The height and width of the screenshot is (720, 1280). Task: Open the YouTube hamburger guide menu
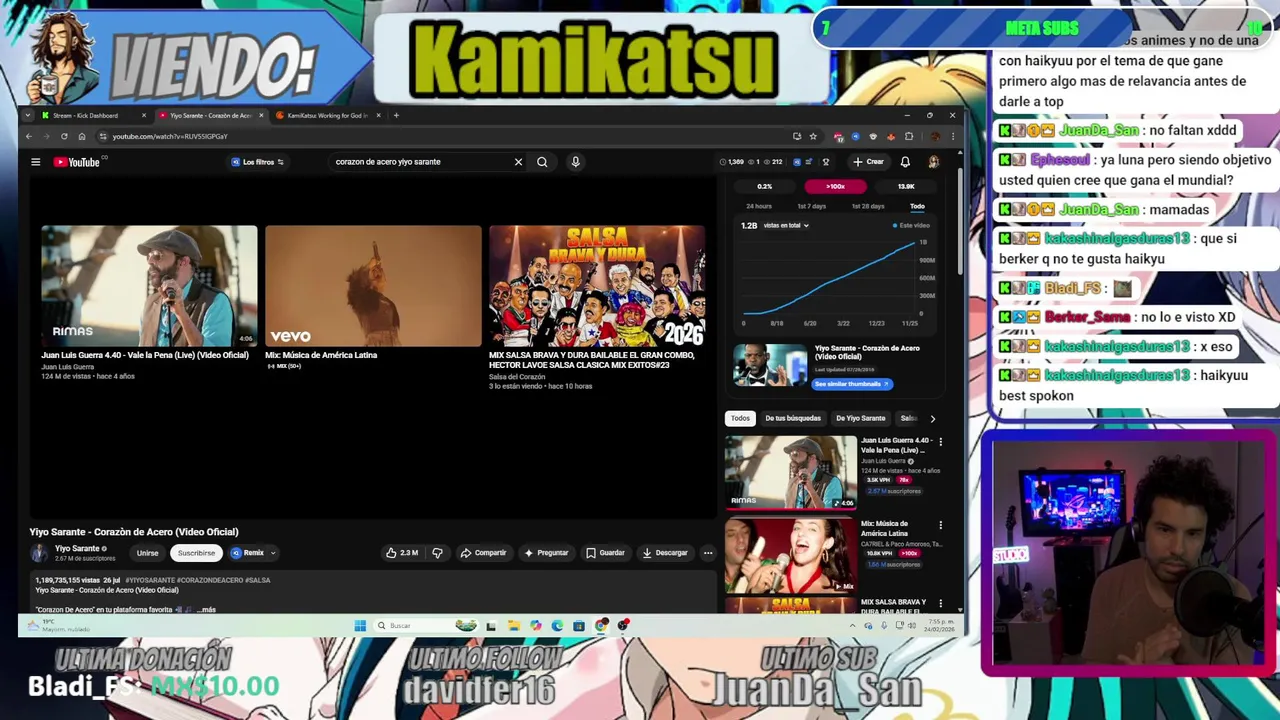click(35, 162)
